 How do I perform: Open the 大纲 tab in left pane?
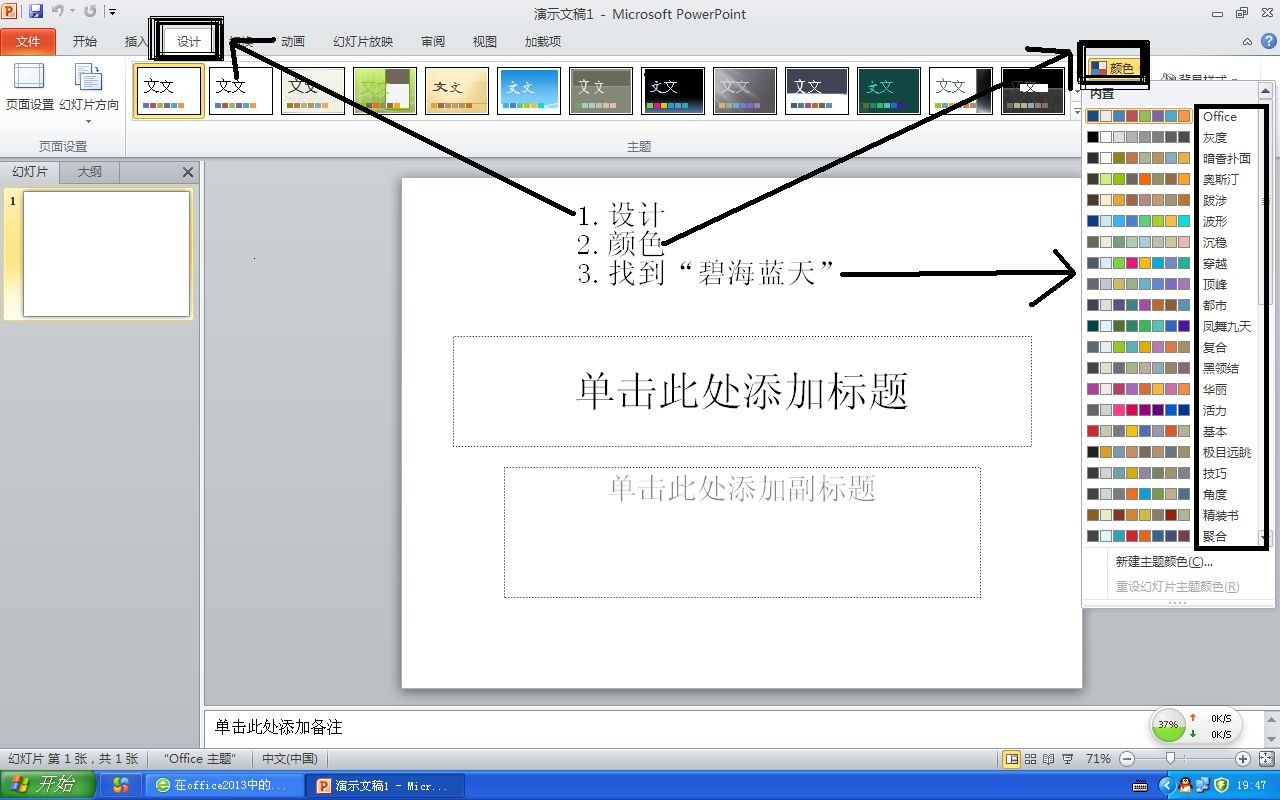tap(88, 171)
